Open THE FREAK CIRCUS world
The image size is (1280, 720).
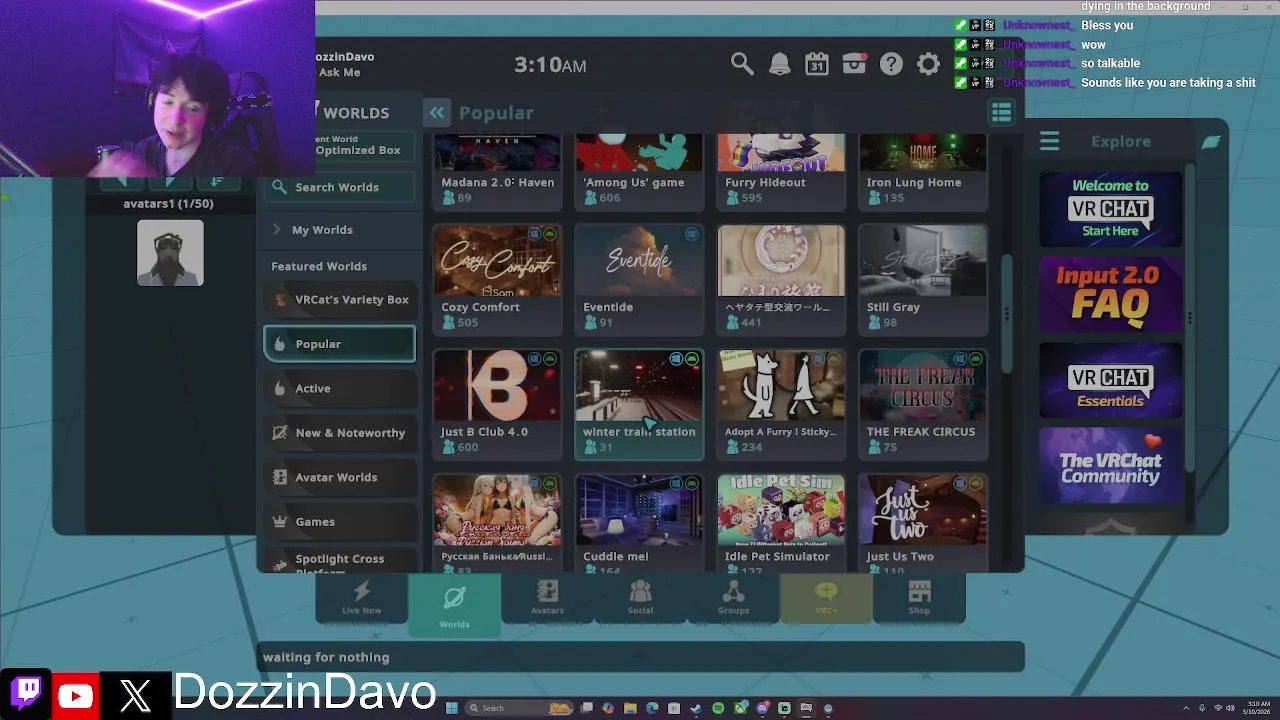pos(923,404)
